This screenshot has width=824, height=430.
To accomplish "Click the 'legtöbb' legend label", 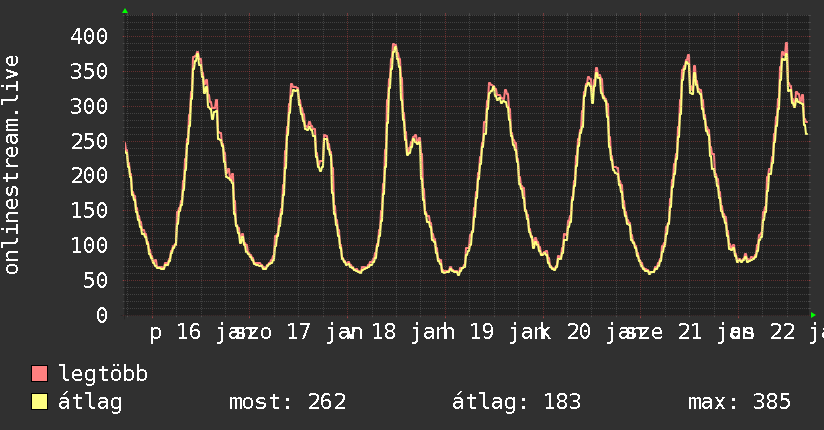I will coord(103,374).
